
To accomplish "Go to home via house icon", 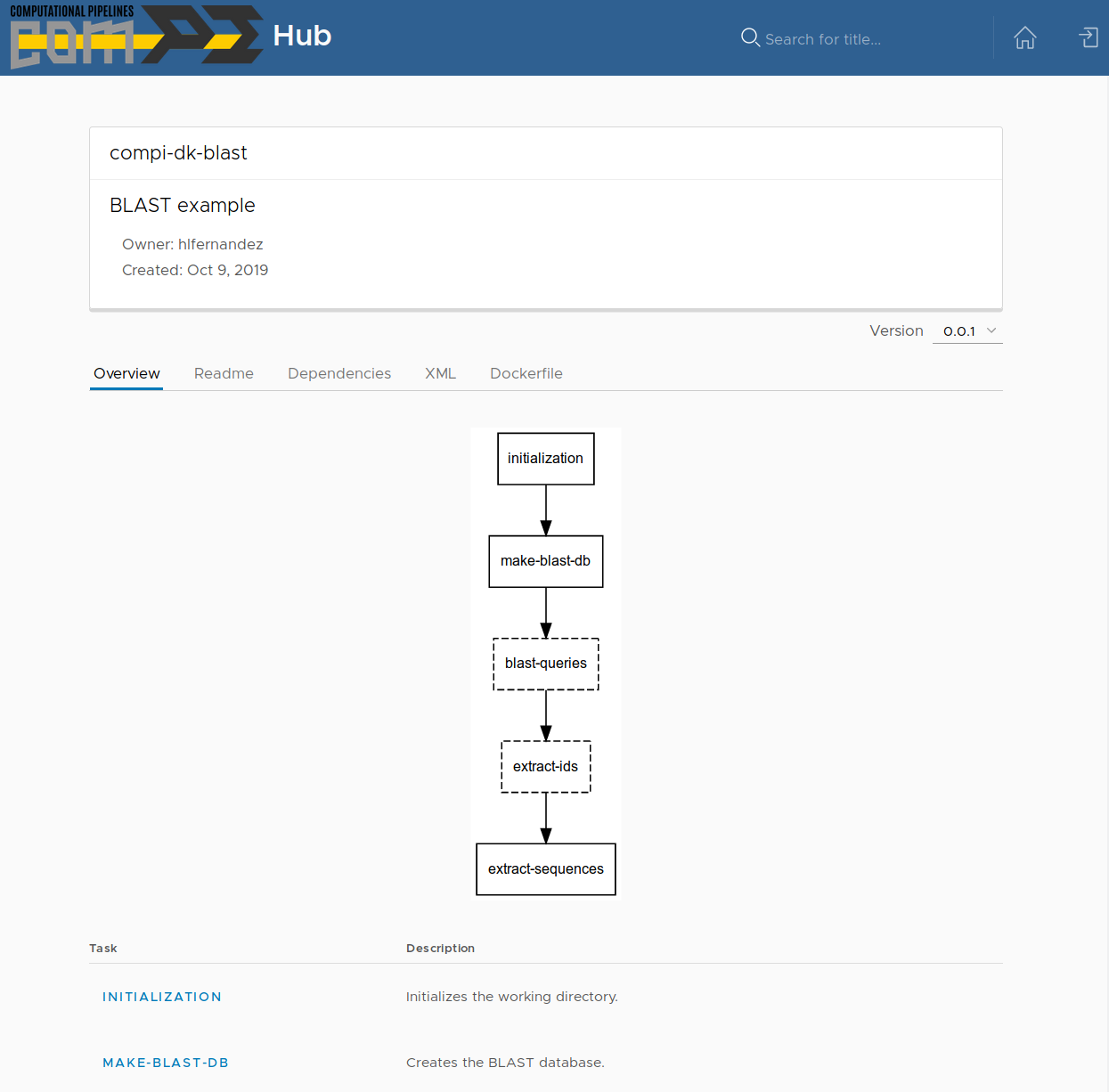I will [x=1025, y=37].
